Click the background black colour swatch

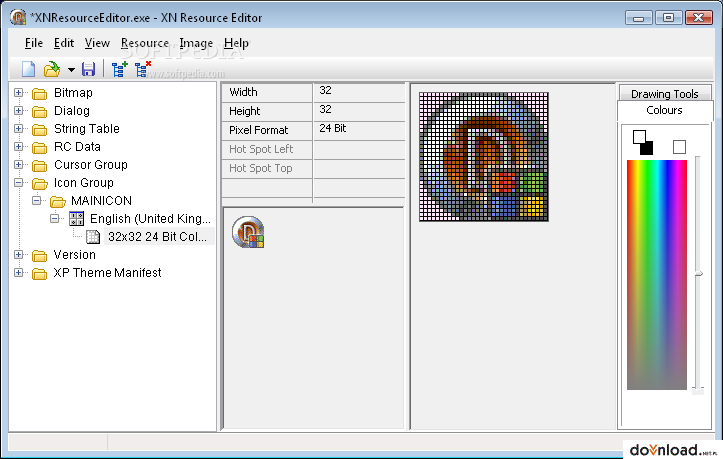pyautogui.click(x=647, y=149)
